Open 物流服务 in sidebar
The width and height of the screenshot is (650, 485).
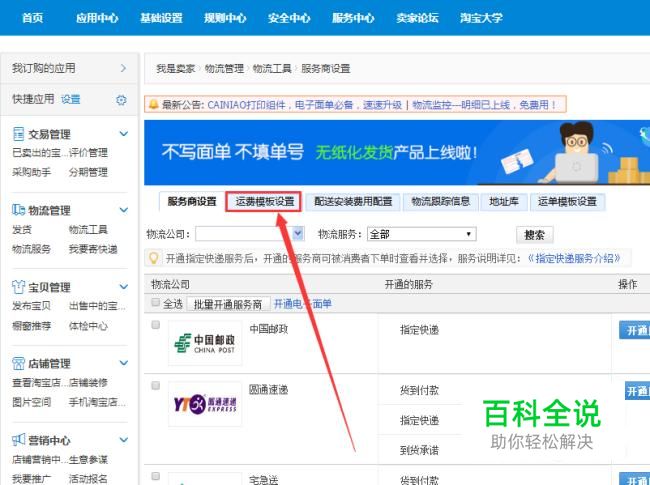[x=32, y=249]
